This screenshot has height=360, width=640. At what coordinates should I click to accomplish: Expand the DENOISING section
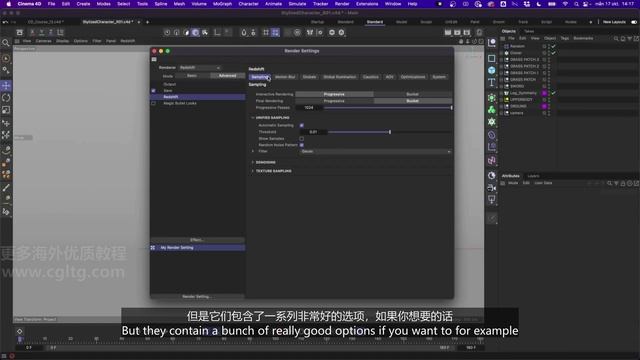253,162
